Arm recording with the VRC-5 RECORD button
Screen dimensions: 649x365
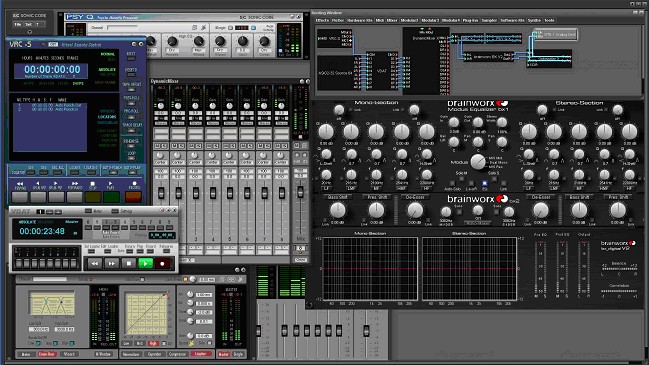133,197
